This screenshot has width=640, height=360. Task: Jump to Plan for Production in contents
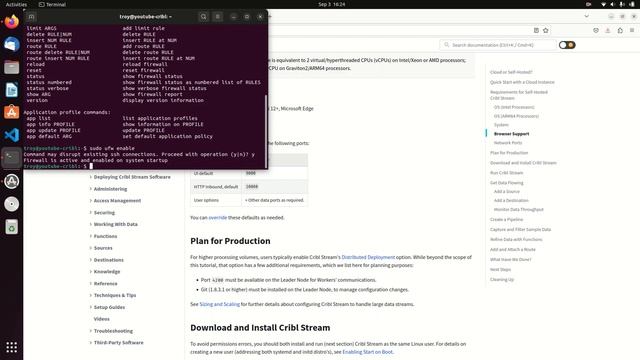pos(509,153)
